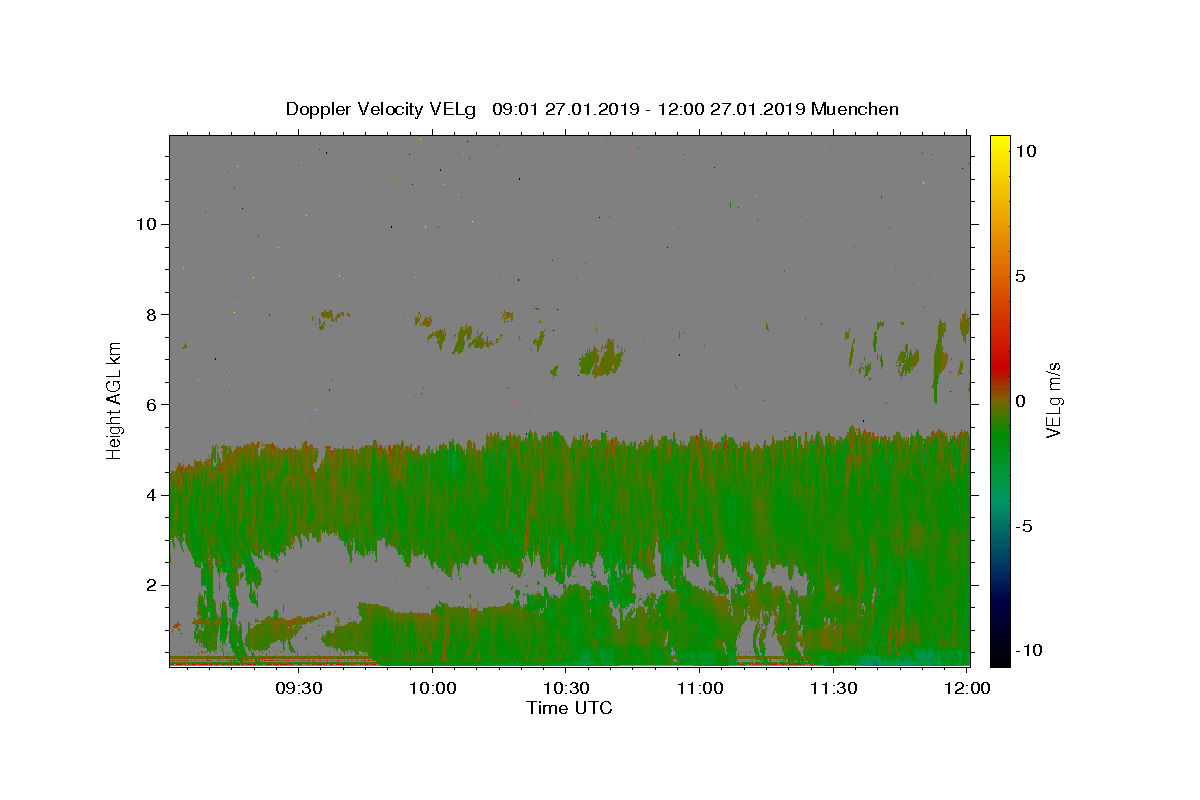Click the height axis label 6
Screen dimensions: 1200x800
[x=149, y=404]
